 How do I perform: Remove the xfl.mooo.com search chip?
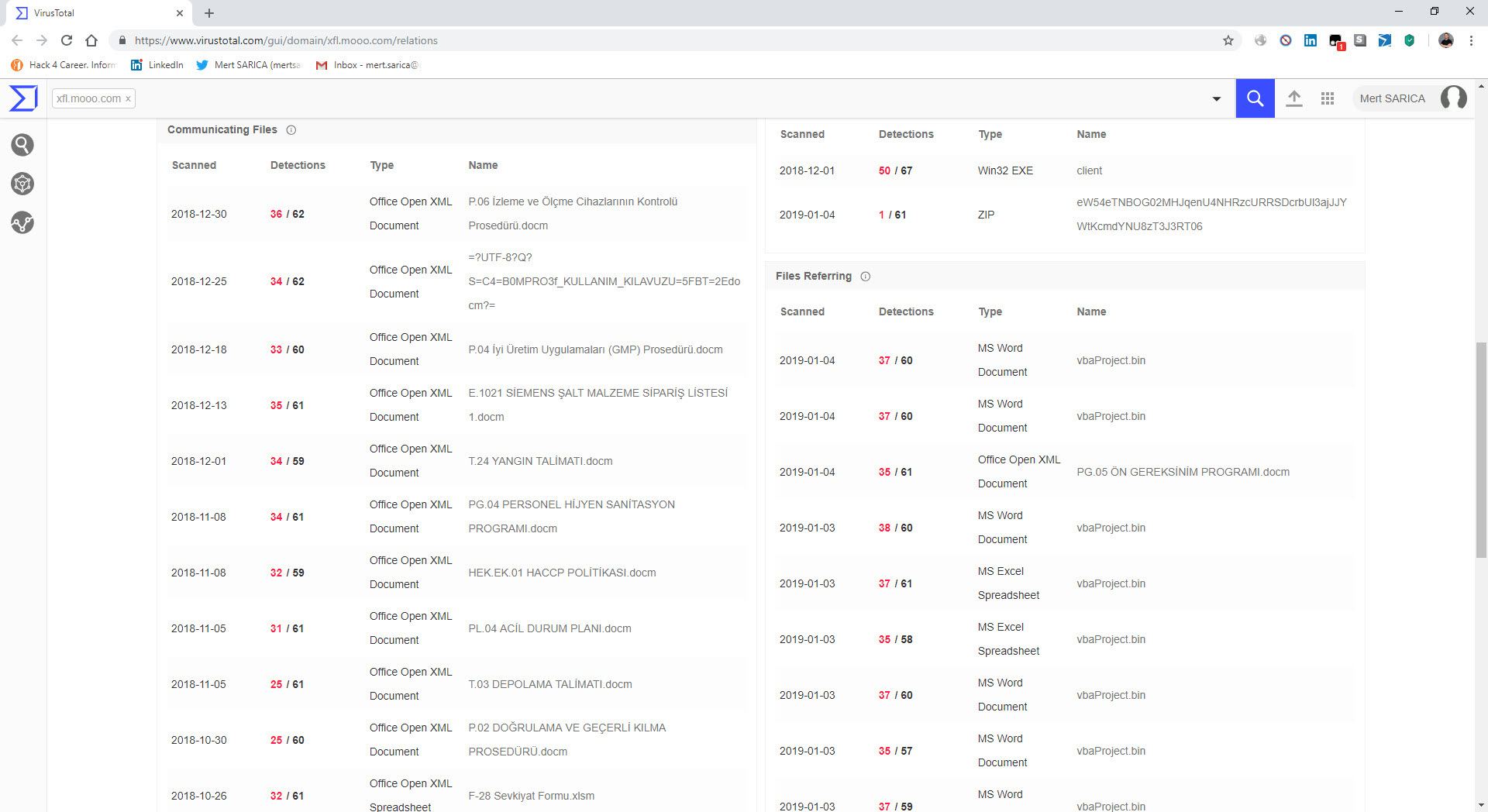click(129, 98)
